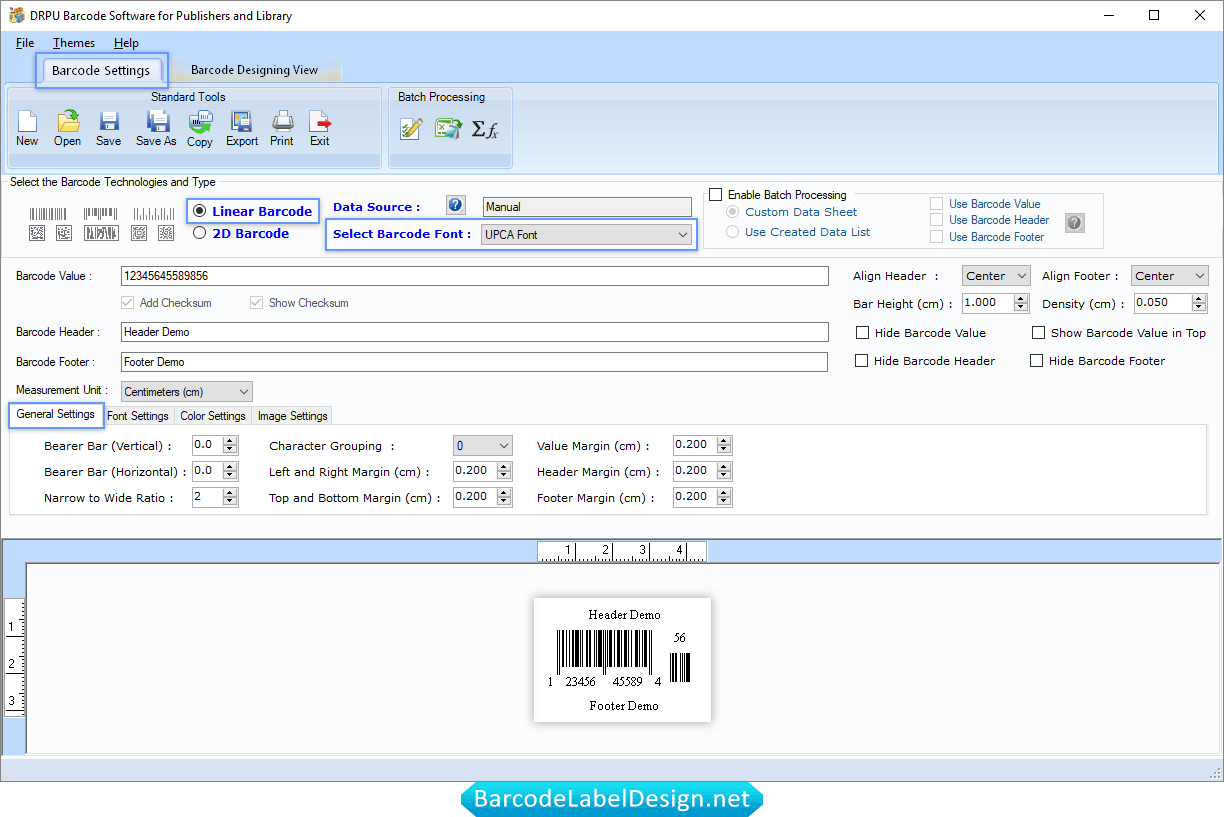Adjust Bearer Bar Horizontal stepper
This screenshot has height=817, width=1224.
point(231,471)
